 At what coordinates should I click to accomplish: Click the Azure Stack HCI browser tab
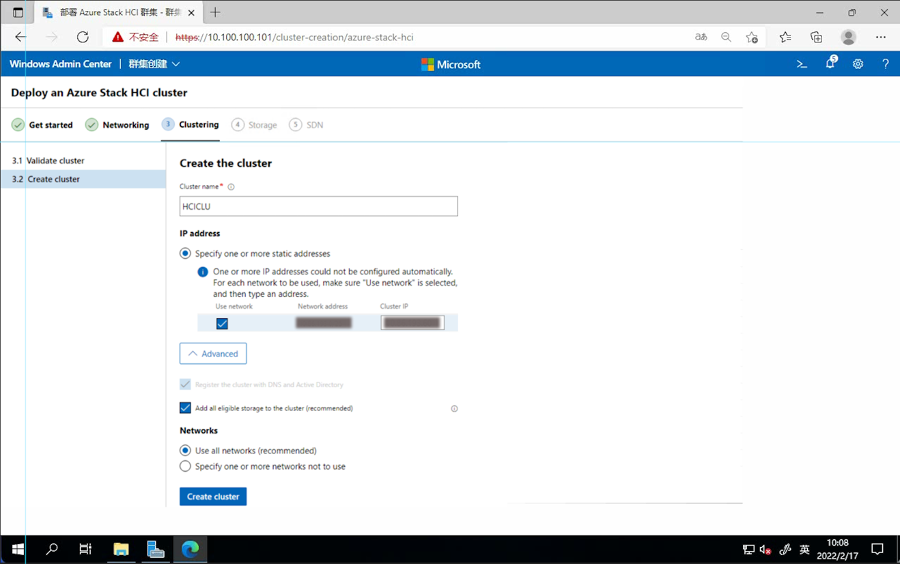tap(119, 12)
